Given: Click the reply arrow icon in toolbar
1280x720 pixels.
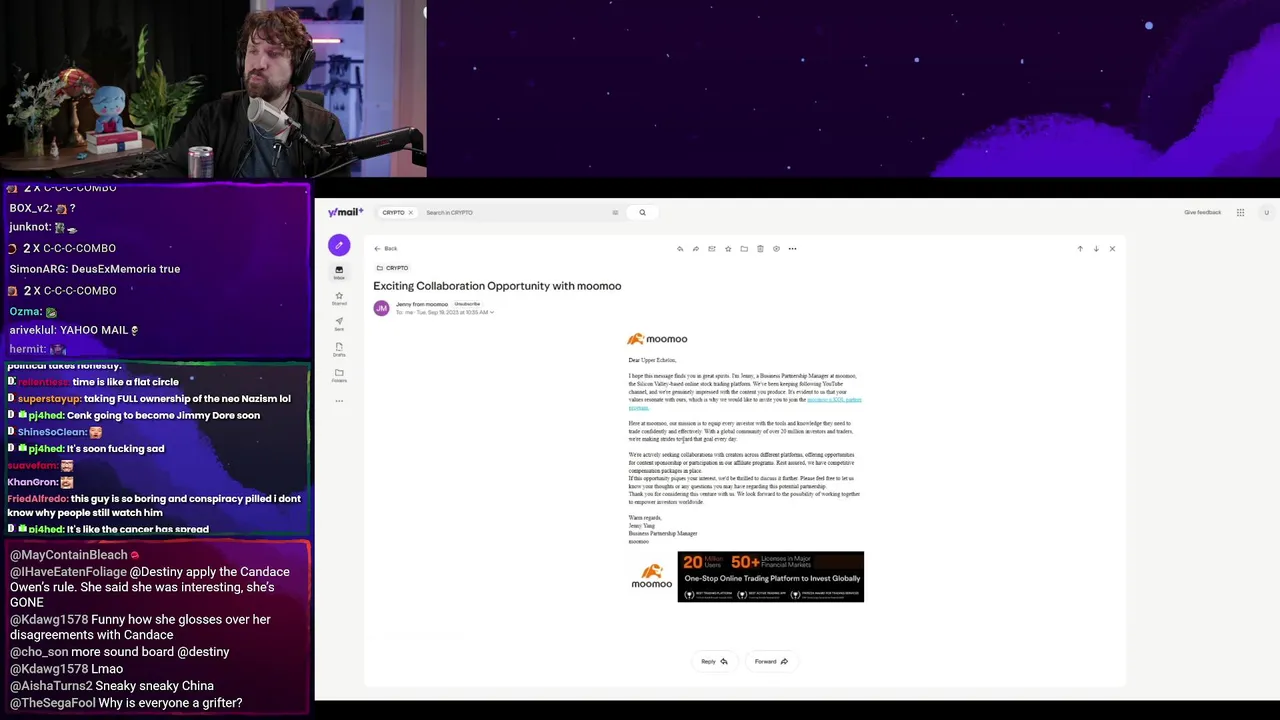Looking at the screenshot, I should pyautogui.click(x=680, y=249).
